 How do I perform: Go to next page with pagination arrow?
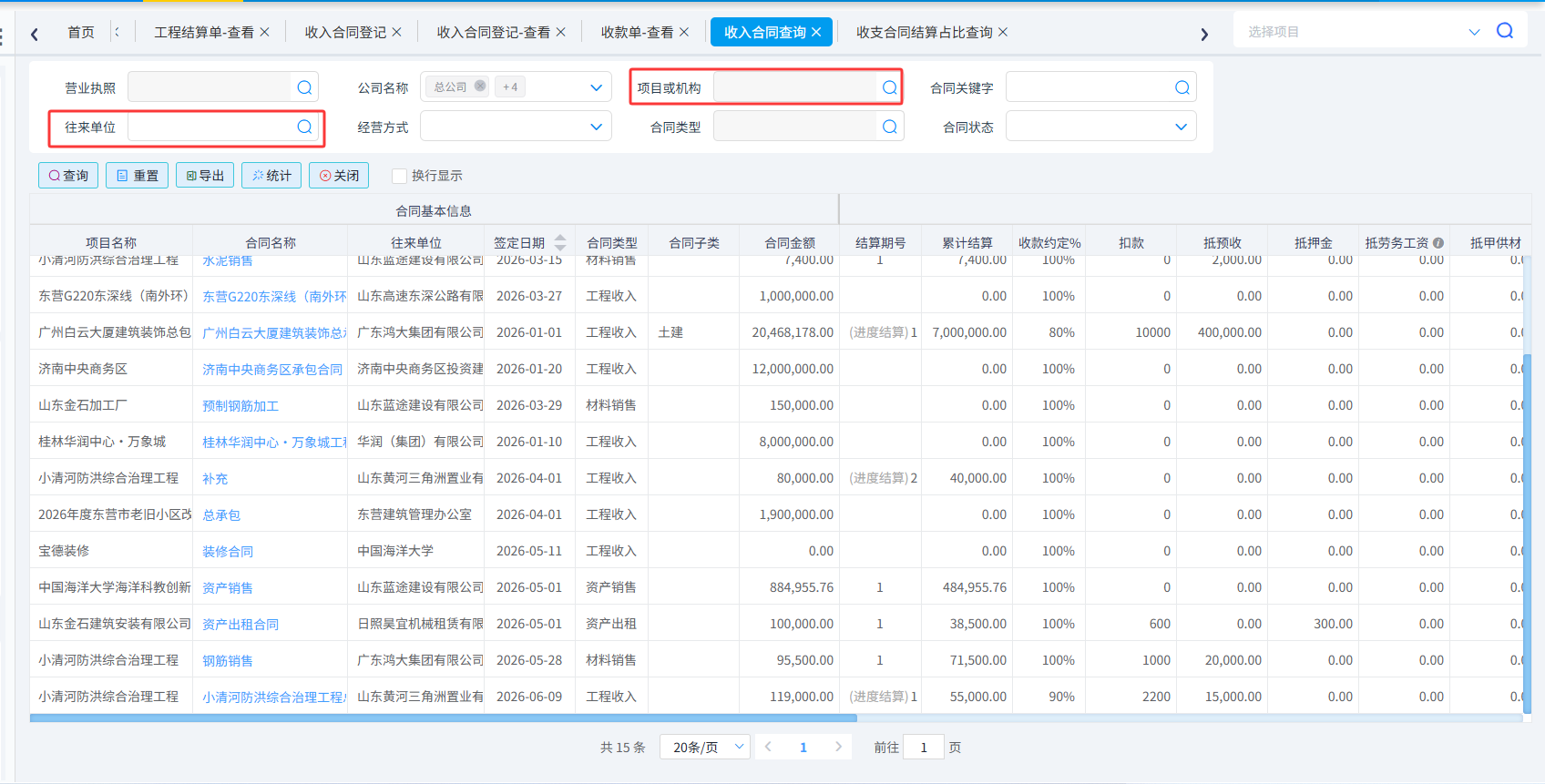coord(838,748)
